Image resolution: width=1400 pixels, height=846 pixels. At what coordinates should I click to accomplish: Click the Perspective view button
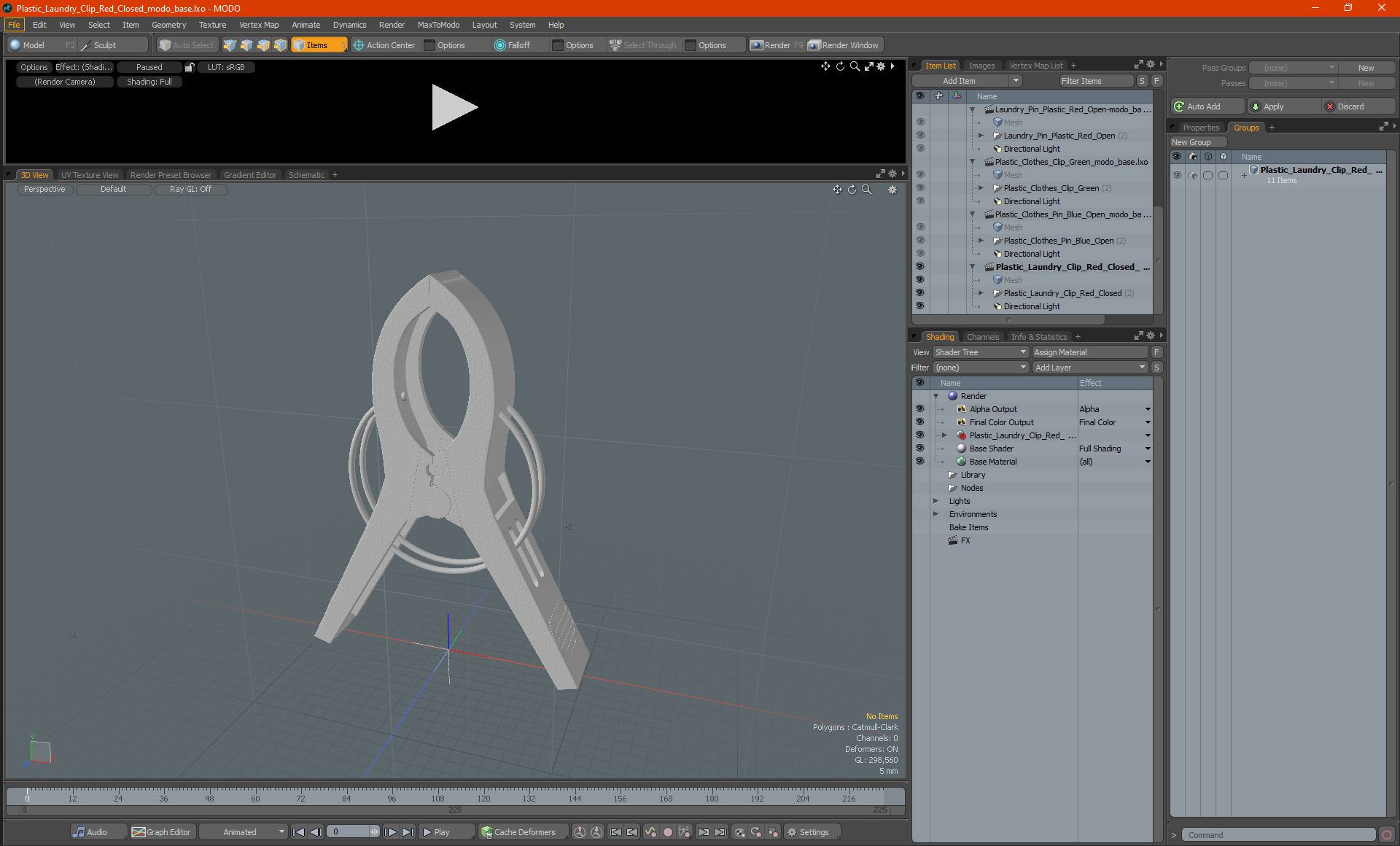pyautogui.click(x=44, y=189)
